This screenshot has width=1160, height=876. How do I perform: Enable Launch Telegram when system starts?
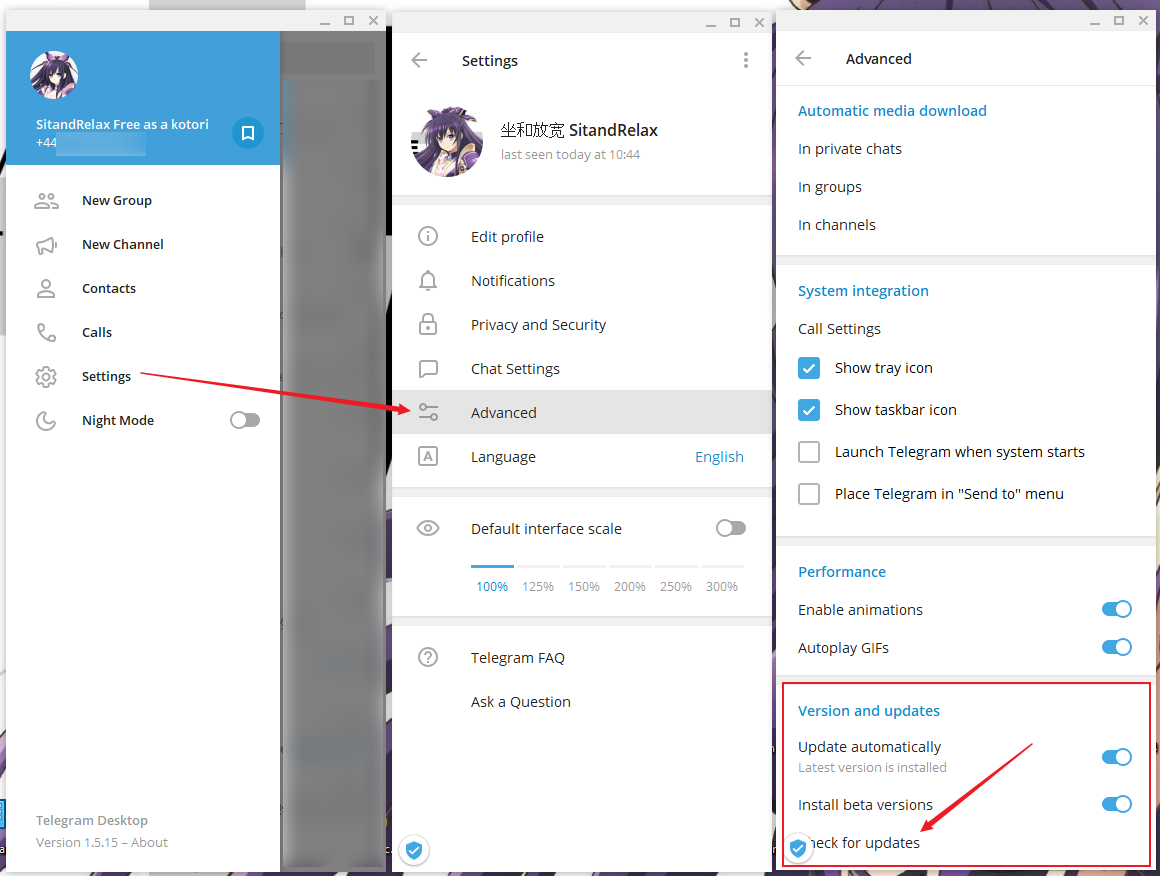click(x=809, y=452)
